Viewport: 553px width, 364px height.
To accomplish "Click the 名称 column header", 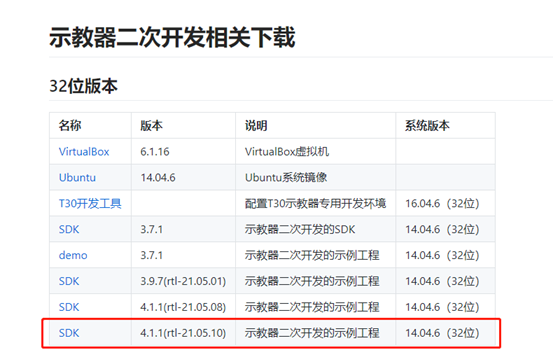I will [x=70, y=126].
